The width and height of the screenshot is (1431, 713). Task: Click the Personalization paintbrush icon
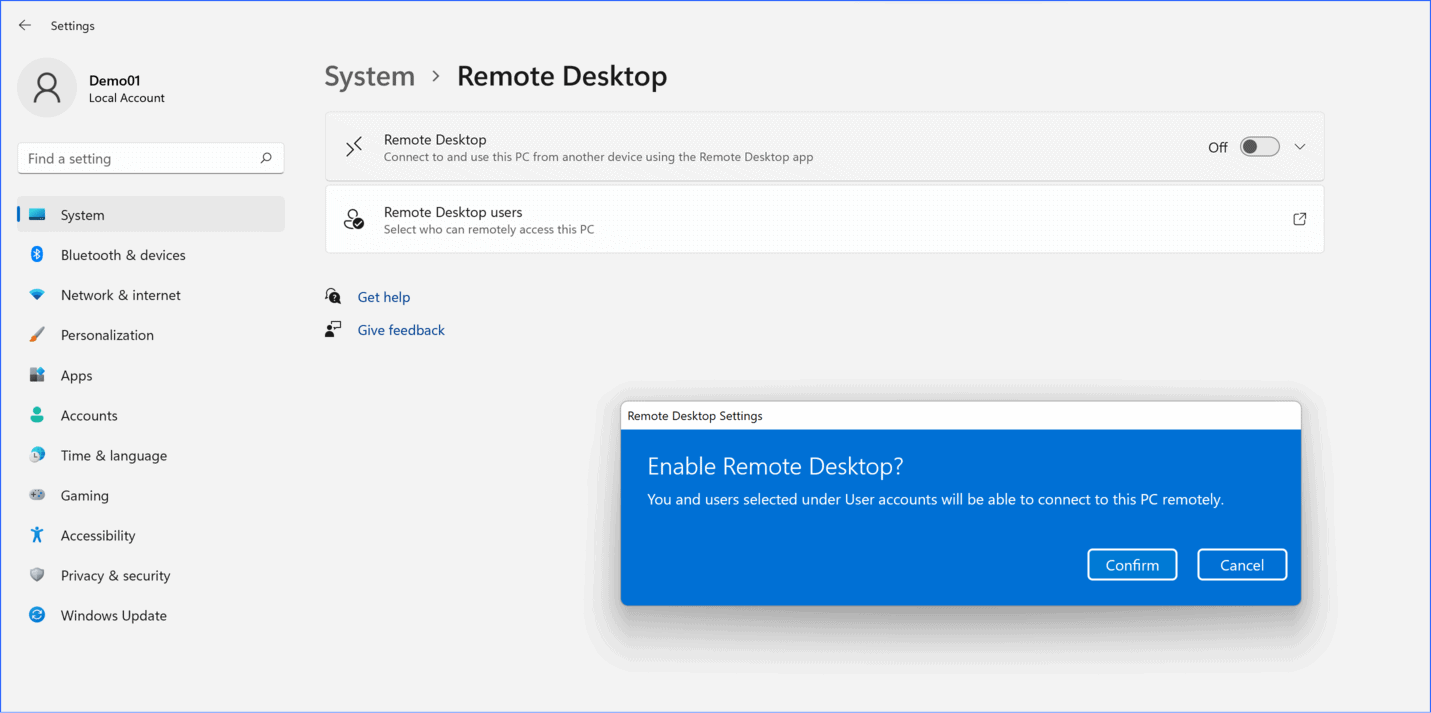coord(37,335)
